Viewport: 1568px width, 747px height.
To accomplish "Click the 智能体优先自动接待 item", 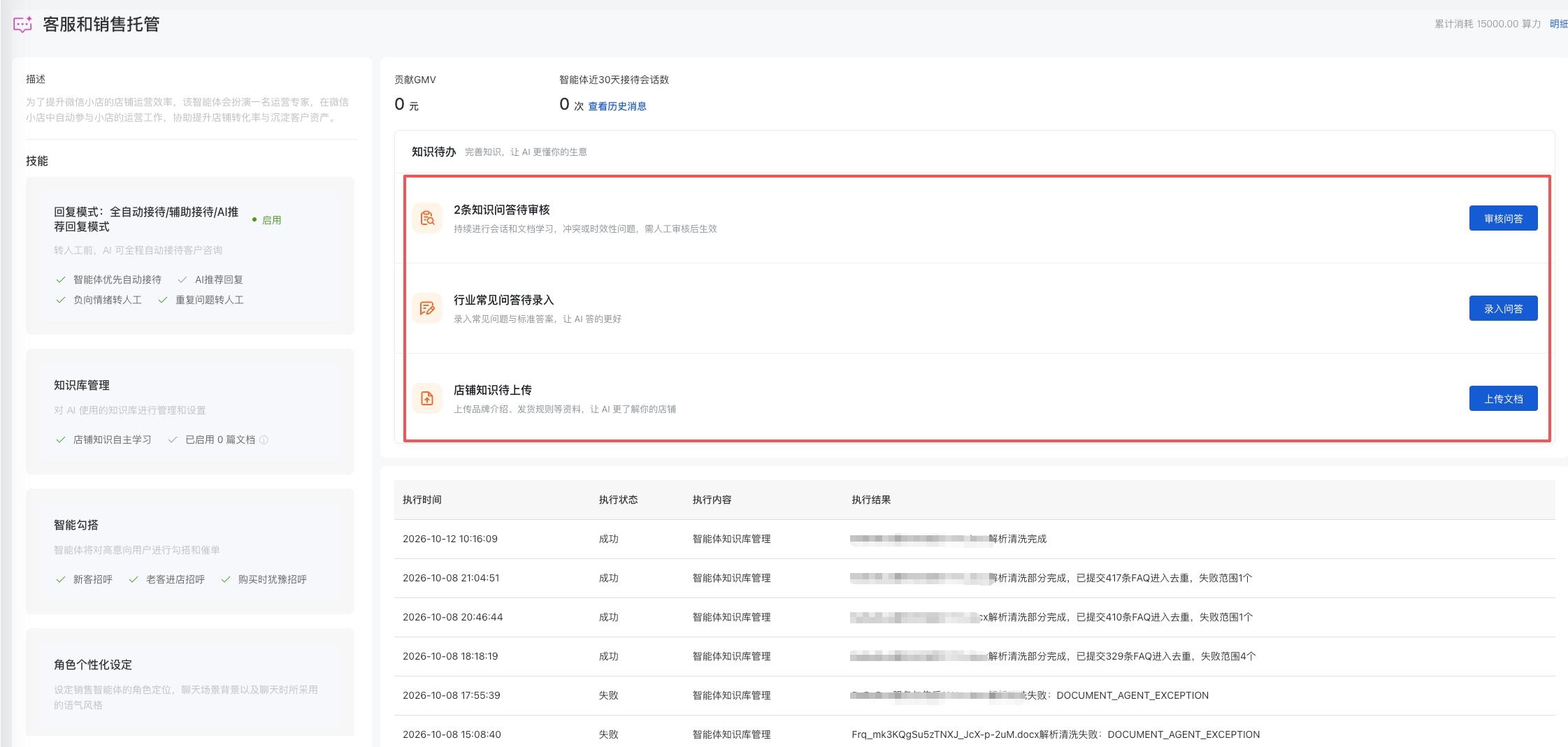I will [117, 280].
